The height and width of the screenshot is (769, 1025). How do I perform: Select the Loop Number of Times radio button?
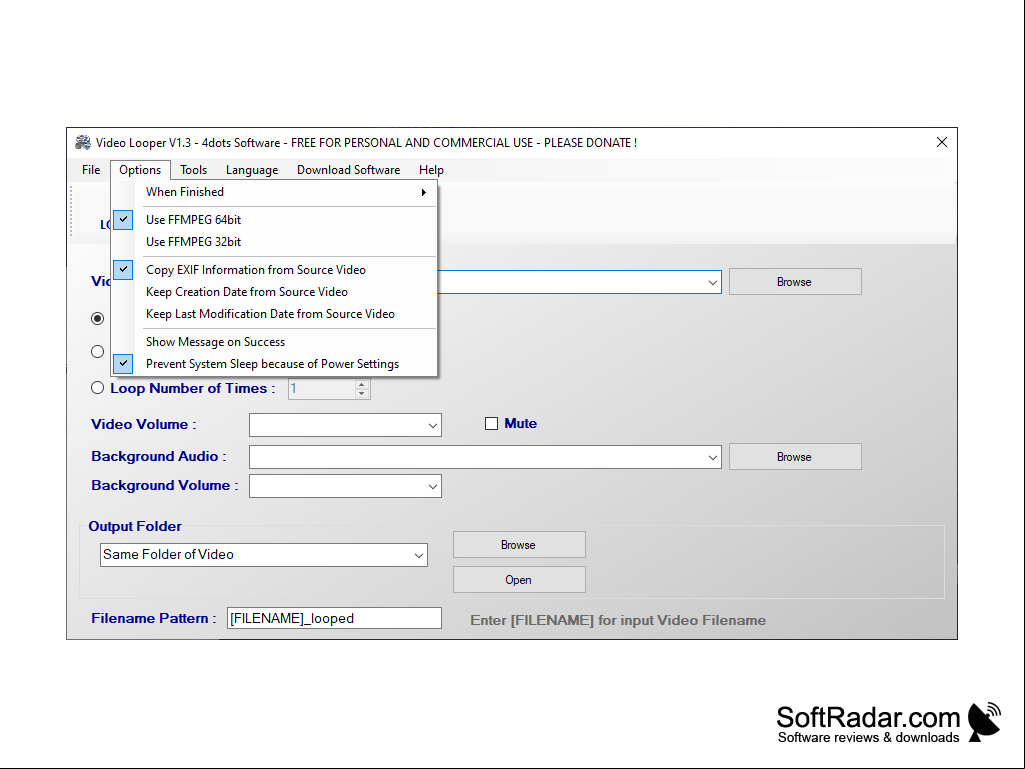(97, 388)
